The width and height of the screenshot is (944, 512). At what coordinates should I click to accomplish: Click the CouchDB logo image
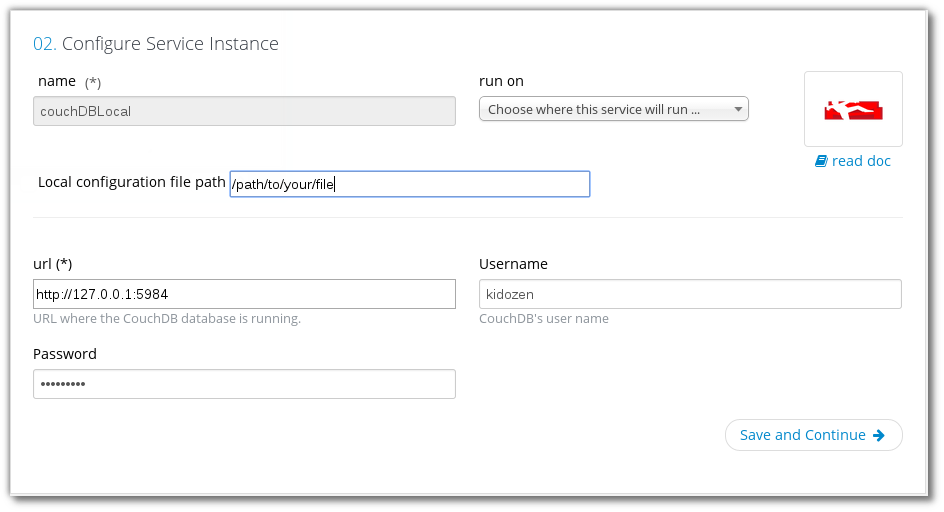pyautogui.click(x=853, y=110)
